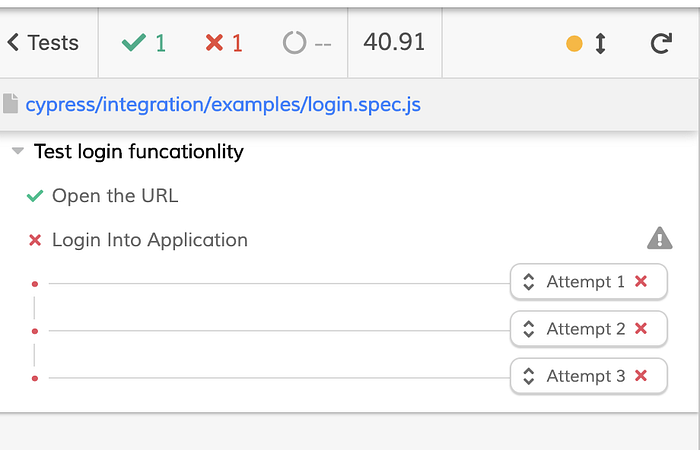The height and width of the screenshot is (450, 700).
Task: Click the 40.91 test duration display
Action: pyautogui.click(x=394, y=42)
